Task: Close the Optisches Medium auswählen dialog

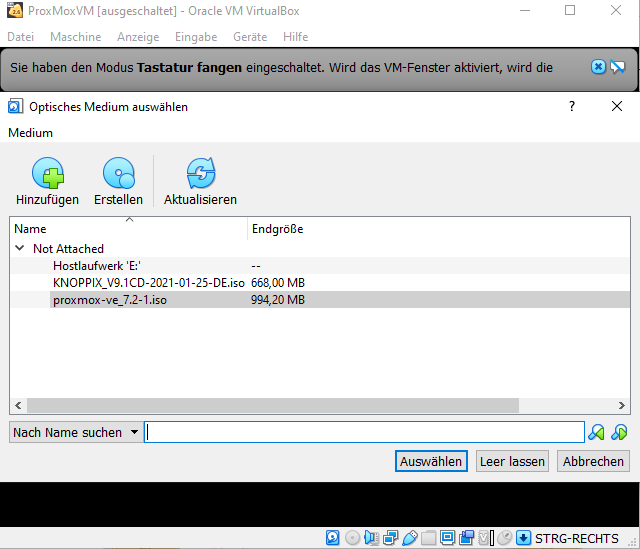Action: 617,106
